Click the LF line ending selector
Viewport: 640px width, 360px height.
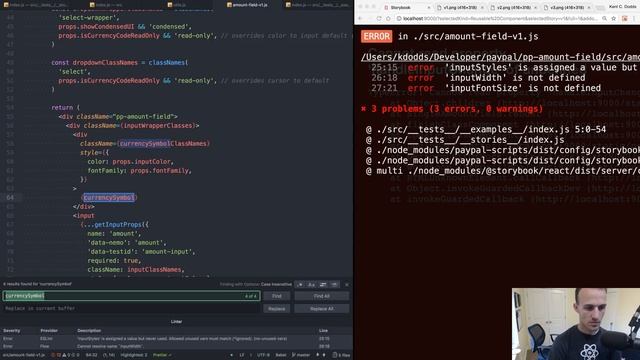pos(242,355)
